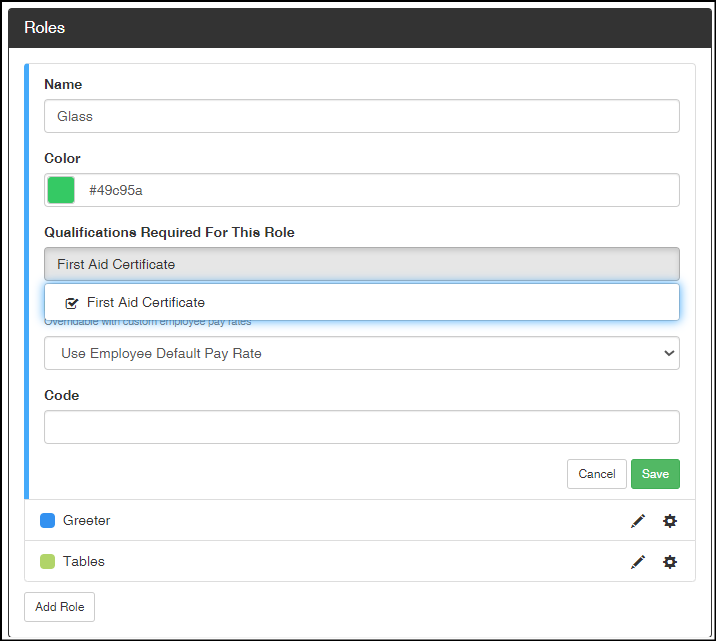Image resolution: width=716 pixels, height=641 pixels.
Task: Uncheck First Aid Certificate checkbox
Action: (x=72, y=303)
